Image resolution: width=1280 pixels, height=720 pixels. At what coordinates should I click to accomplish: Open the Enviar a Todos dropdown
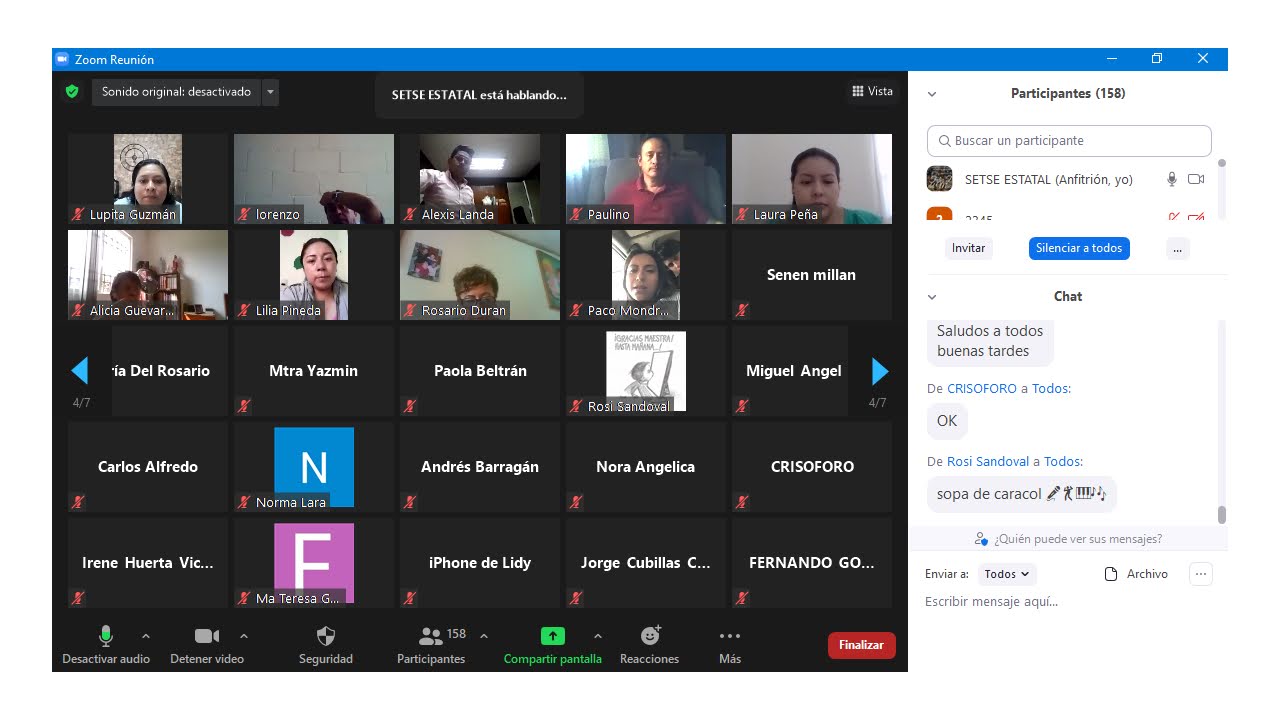pyautogui.click(x=1007, y=574)
